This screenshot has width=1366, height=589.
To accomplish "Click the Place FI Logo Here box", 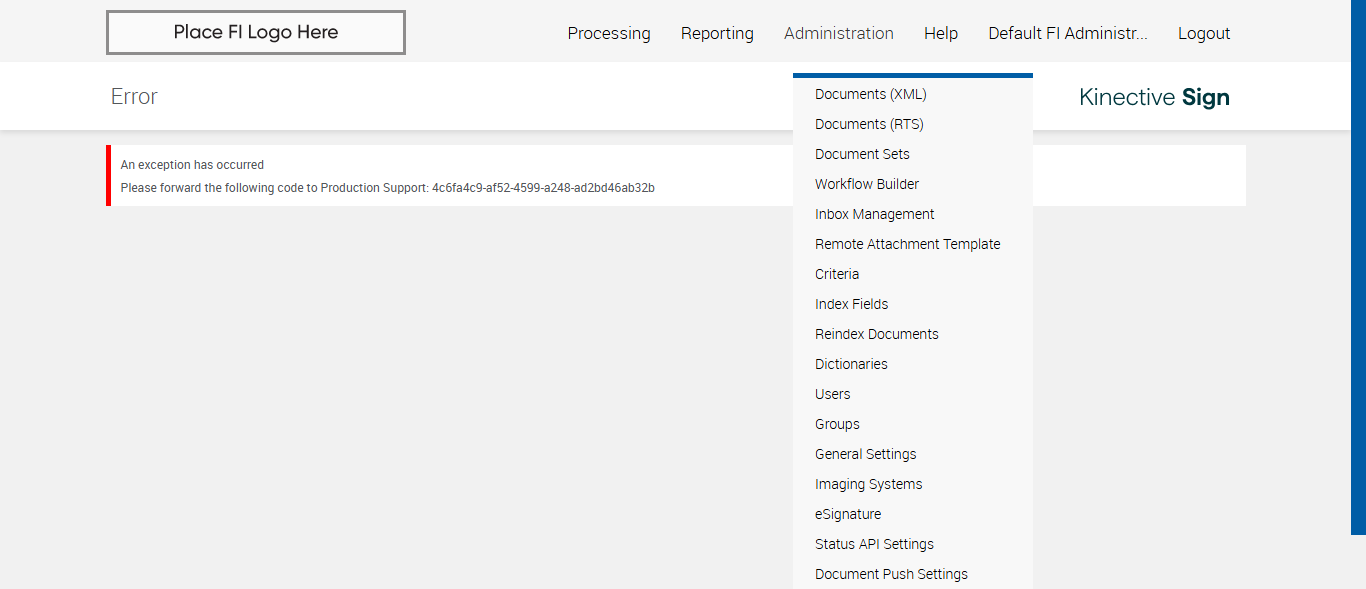I will pos(255,32).
